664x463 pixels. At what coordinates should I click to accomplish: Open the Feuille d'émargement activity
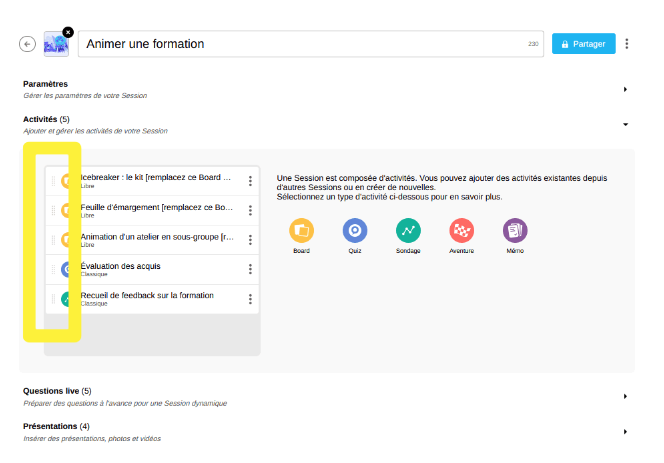(x=156, y=208)
